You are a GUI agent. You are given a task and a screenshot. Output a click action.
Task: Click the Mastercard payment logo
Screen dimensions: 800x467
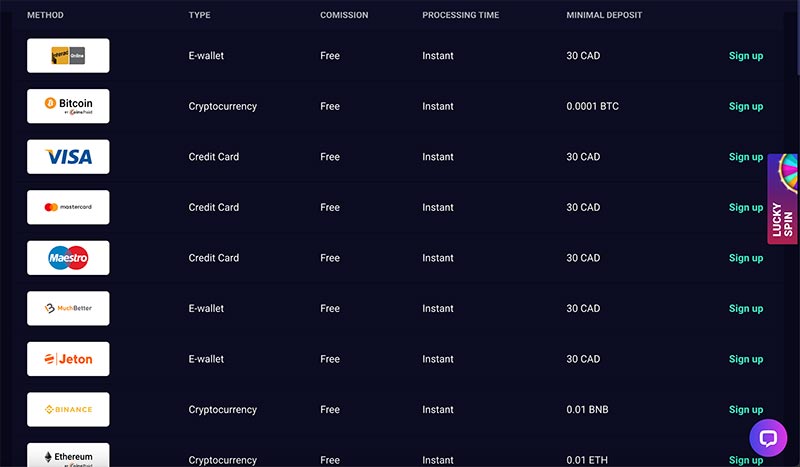tap(68, 207)
